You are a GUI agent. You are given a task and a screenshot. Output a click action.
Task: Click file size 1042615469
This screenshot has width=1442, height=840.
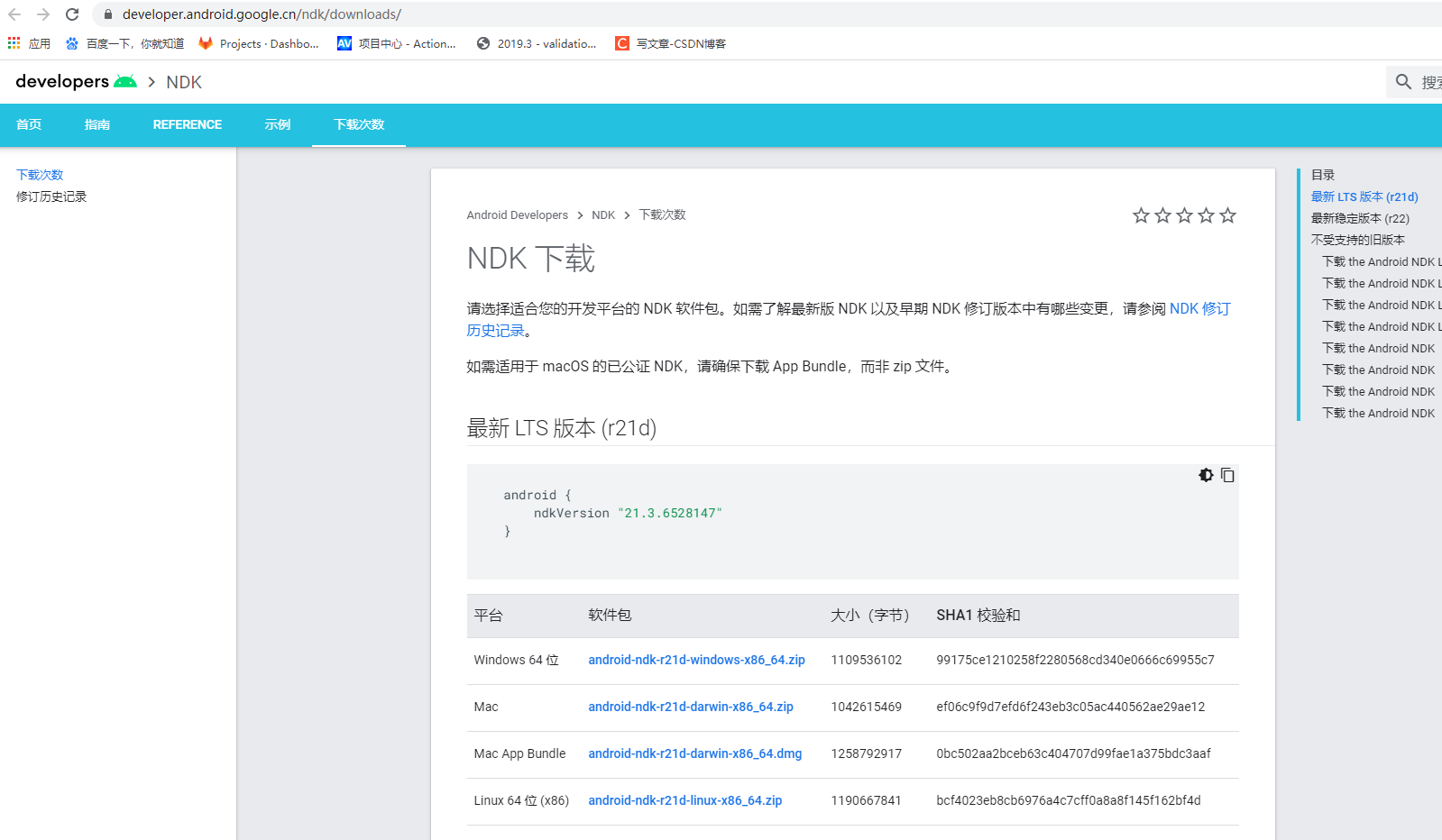[x=867, y=708]
